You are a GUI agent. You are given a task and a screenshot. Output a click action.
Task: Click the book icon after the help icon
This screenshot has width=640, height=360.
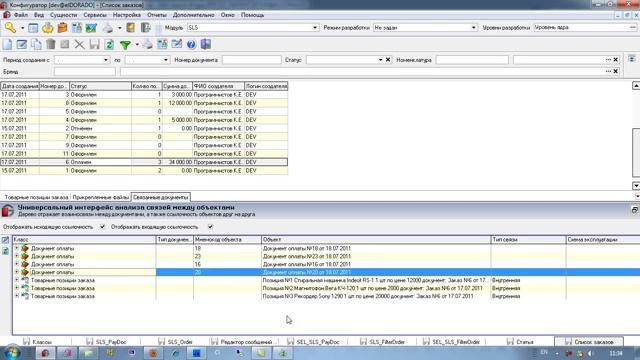[x=206, y=44]
